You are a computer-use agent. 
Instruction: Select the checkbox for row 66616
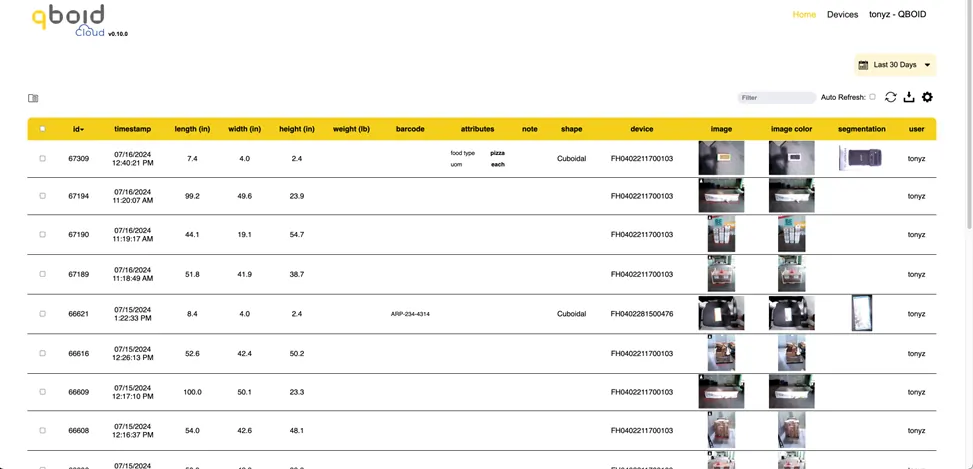point(42,353)
